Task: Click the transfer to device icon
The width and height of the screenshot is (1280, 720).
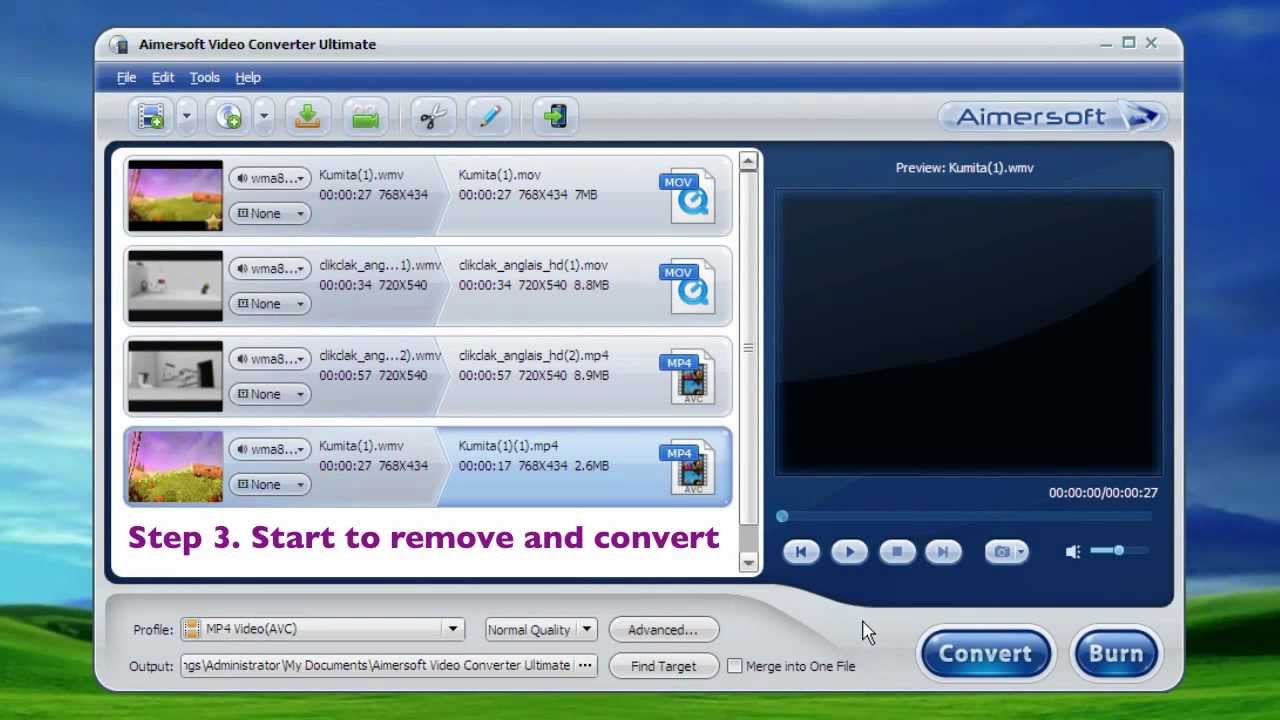Action: (555, 116)
